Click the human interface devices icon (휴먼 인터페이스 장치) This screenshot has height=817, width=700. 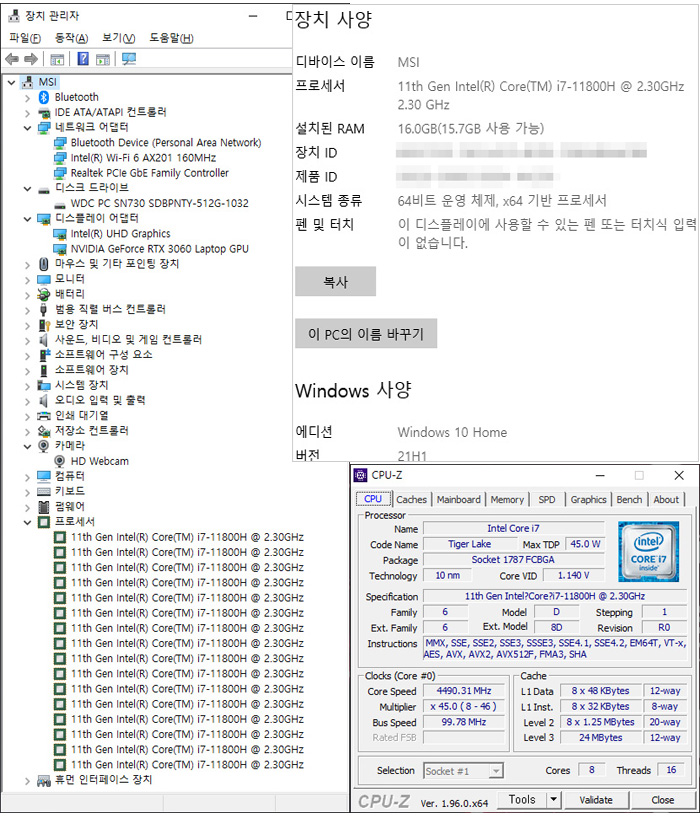pos(44,781)
